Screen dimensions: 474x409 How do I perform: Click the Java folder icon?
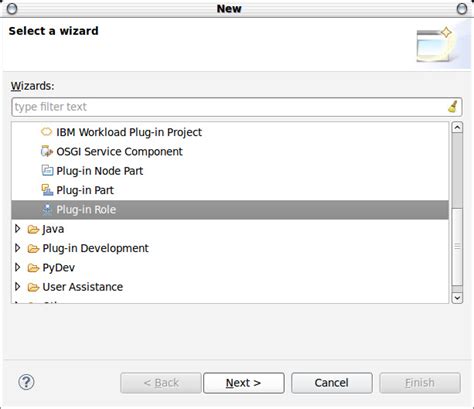coord(33,229)
